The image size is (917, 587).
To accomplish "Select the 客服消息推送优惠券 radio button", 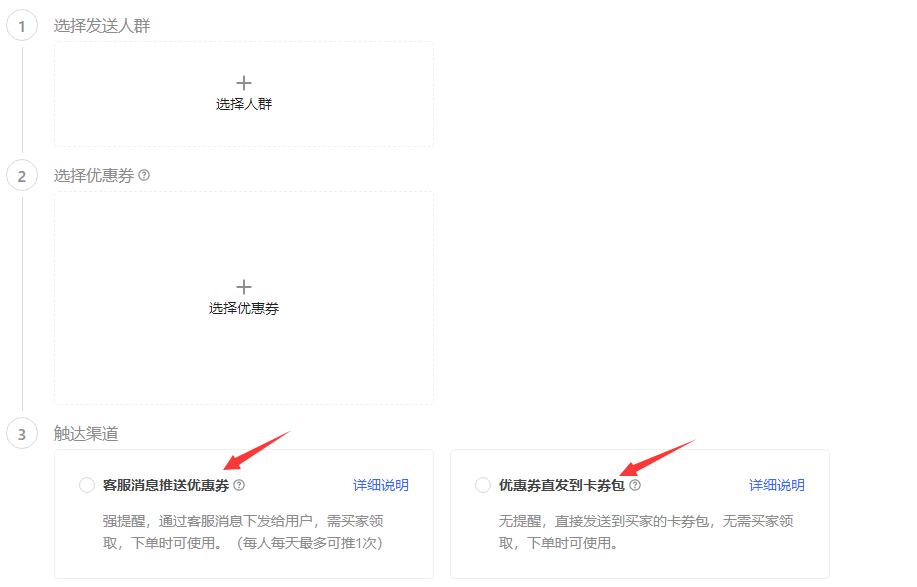I will 87,485.
